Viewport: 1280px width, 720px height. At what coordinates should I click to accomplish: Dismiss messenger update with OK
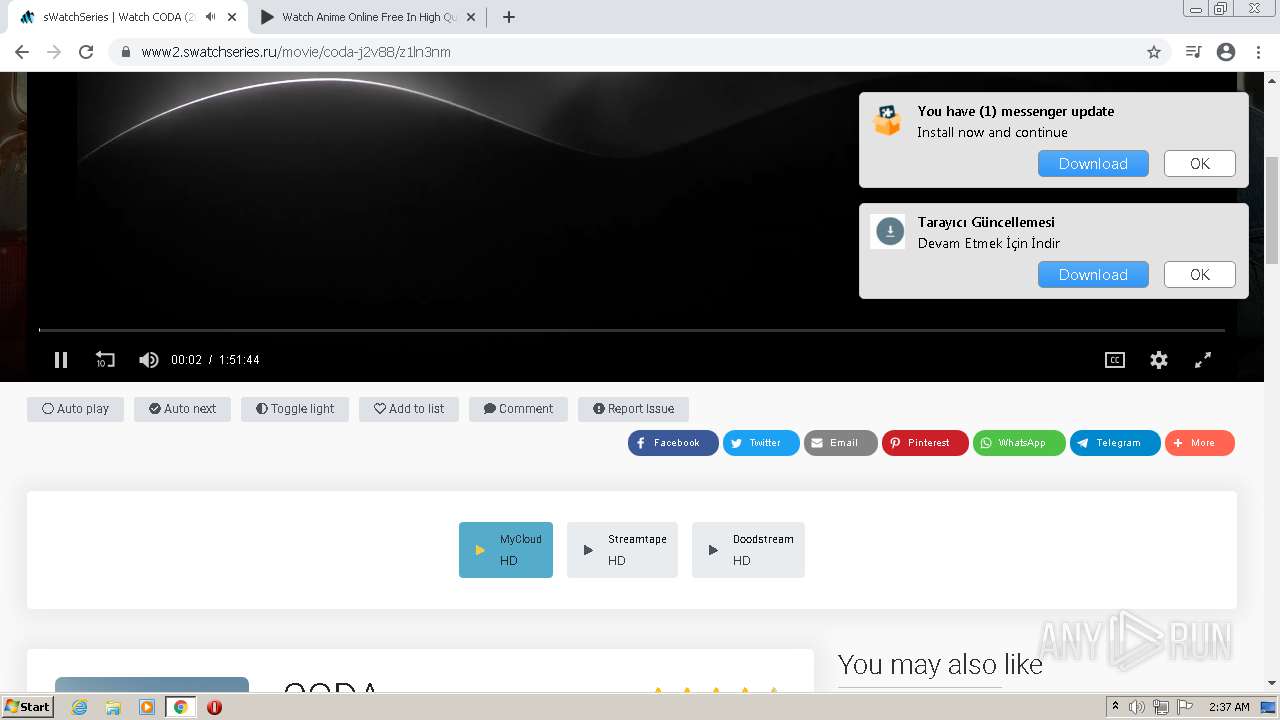point(1200,164)
